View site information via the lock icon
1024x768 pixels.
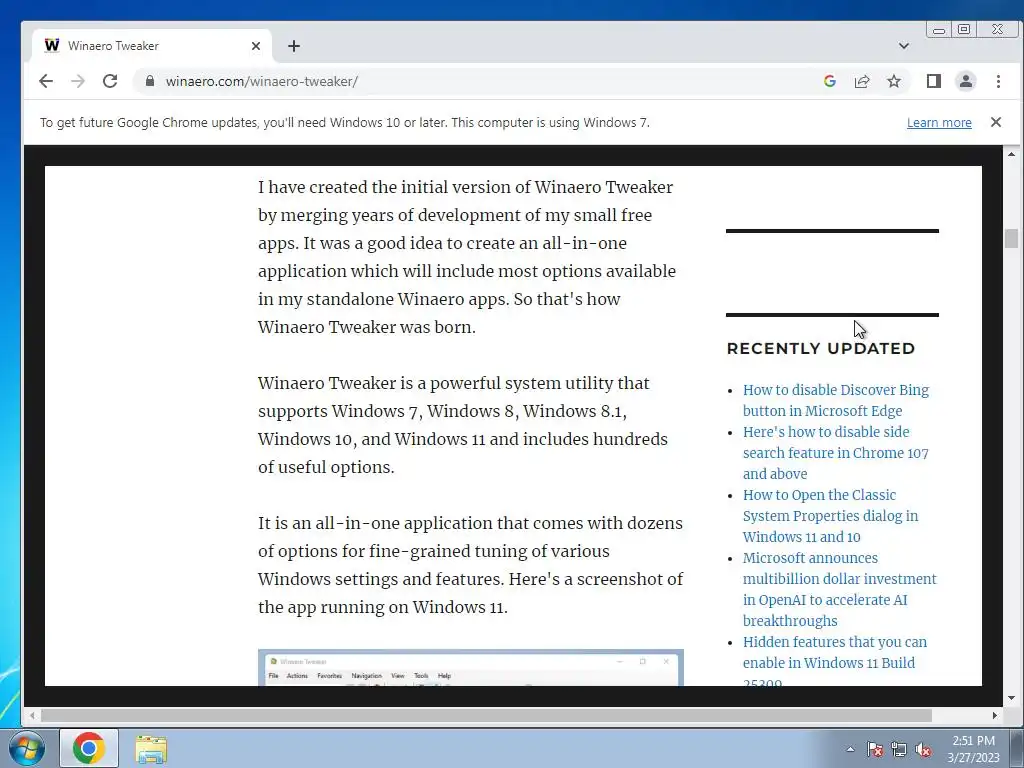[x=150, y=81]
